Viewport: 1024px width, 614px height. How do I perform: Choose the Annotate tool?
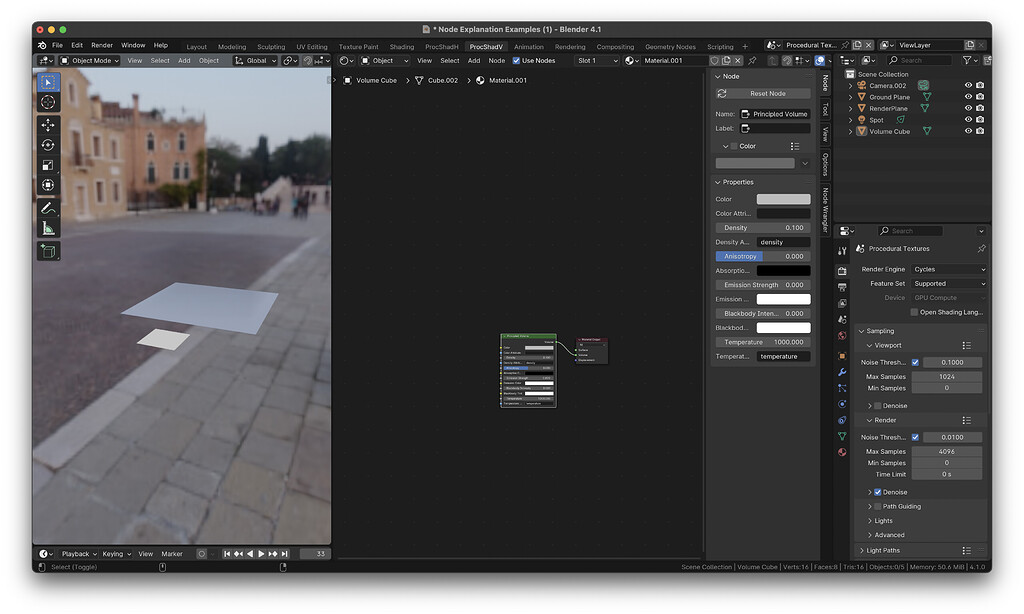pyautogui.click(x=47, y=207)
